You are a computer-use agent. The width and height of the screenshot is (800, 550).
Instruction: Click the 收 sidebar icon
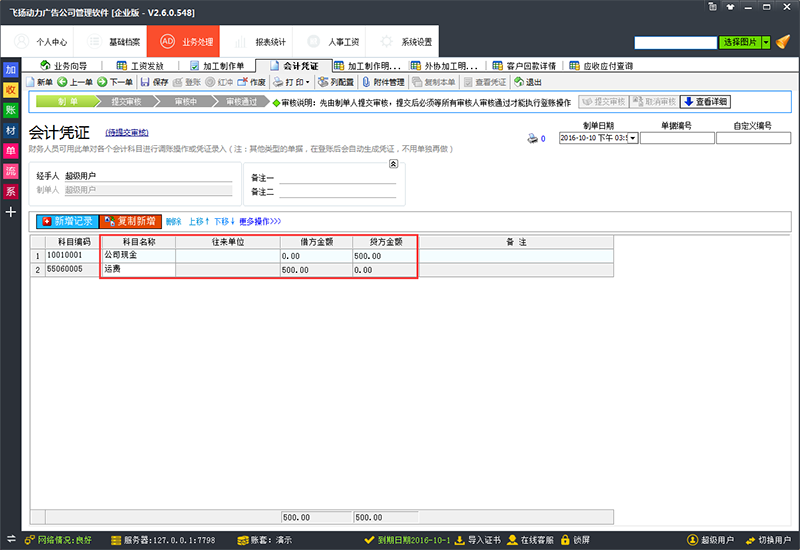pos(11,90)
